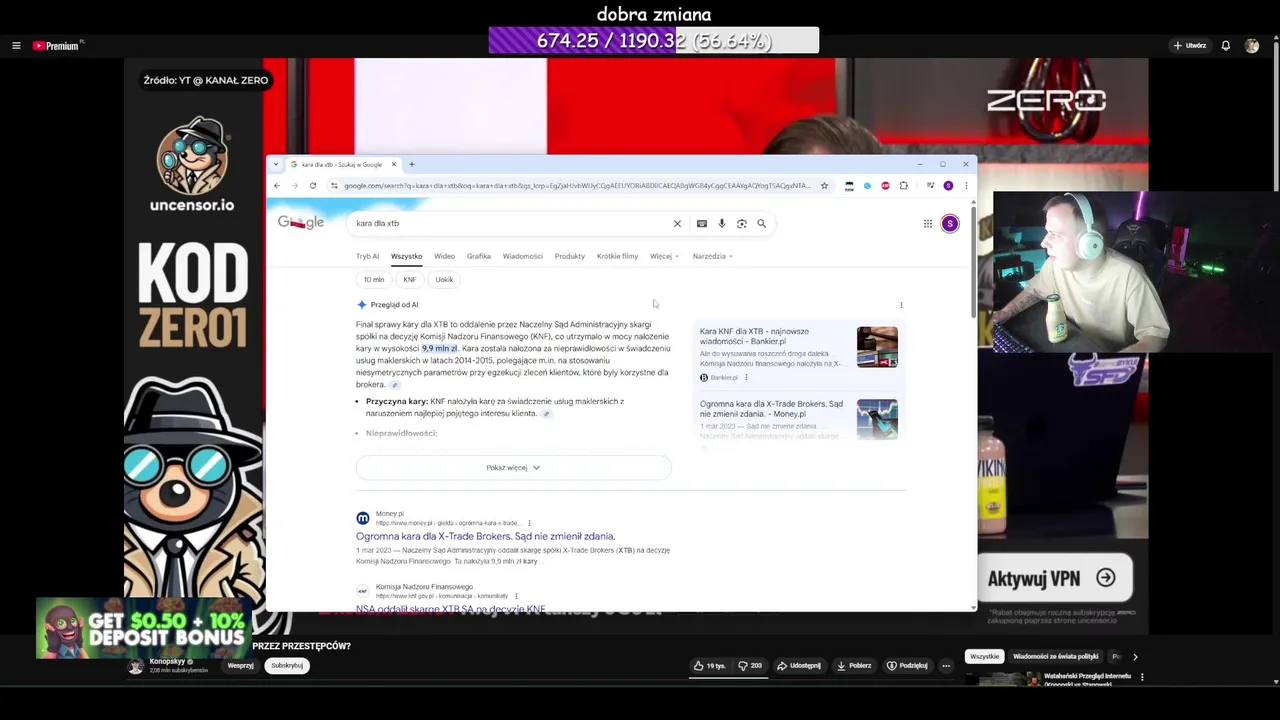Switch to Wiadomości results tab

coord(523,256)
